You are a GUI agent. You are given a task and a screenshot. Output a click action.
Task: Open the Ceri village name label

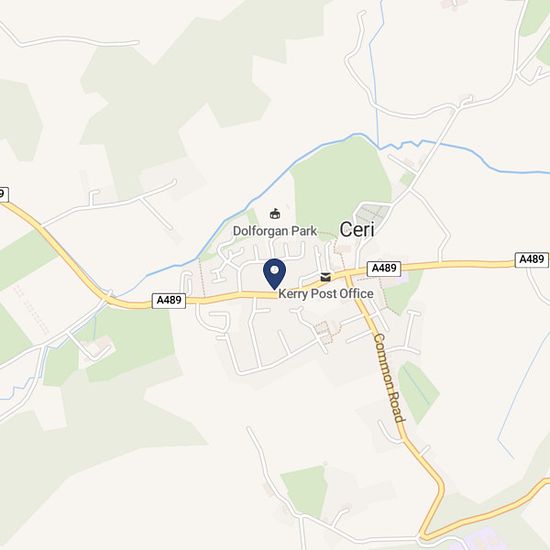click(x=357, y=230)
